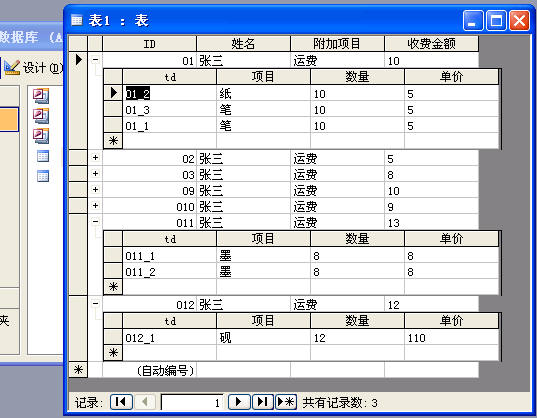Expand subdatasheet of record 02

click(96, 157)
